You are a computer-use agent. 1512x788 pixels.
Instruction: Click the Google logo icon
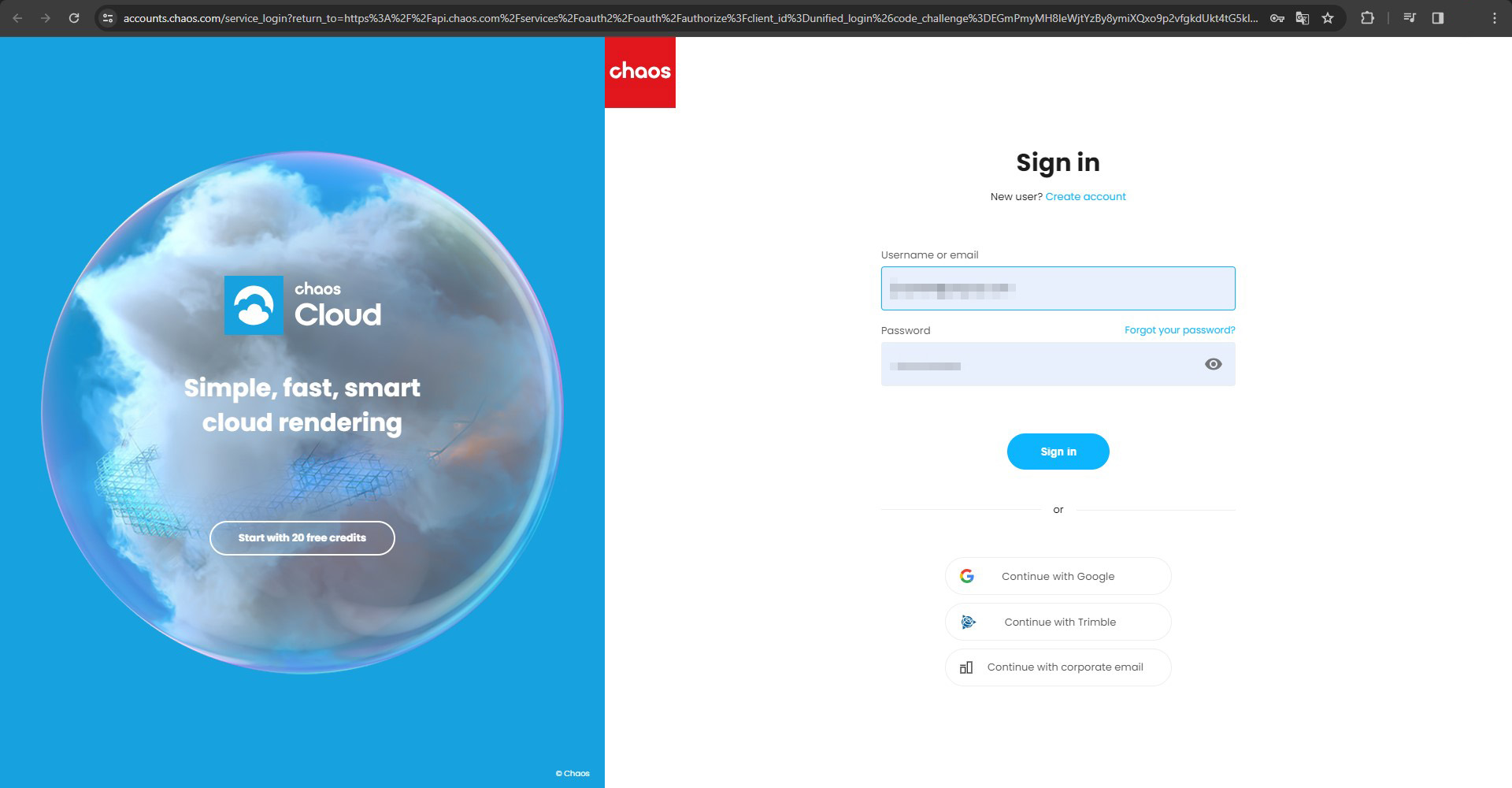tap(967, 576)
